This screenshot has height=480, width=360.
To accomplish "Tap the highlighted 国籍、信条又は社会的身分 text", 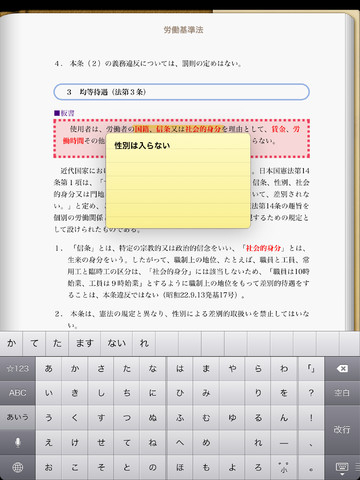I will coord(177,129).
